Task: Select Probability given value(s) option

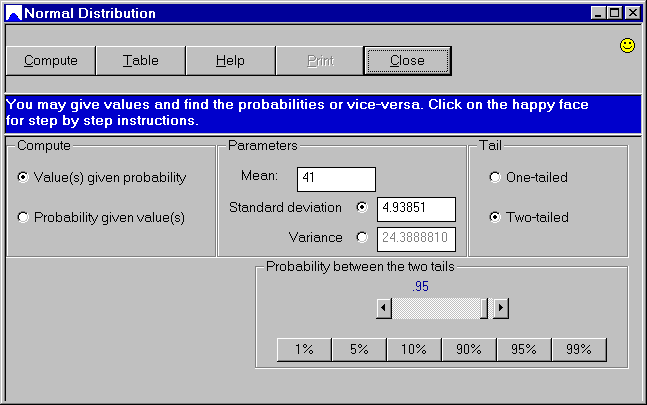Action: [x=24, y=216]
